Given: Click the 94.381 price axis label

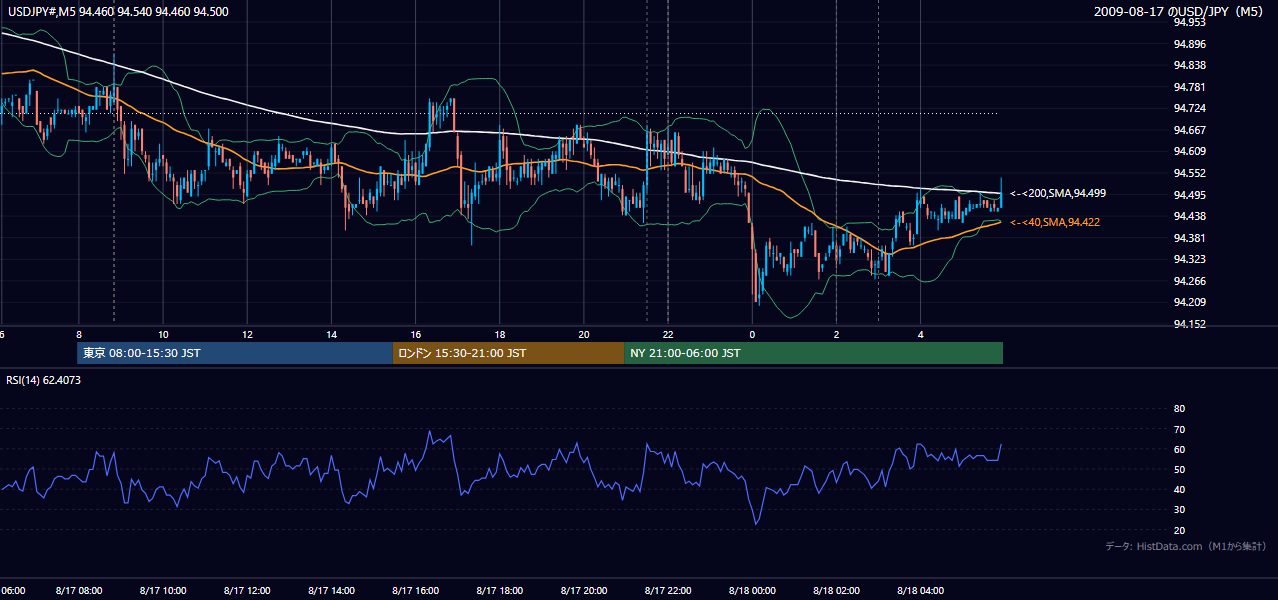Looking at the screenshot, I should [x=1190, y=238].
